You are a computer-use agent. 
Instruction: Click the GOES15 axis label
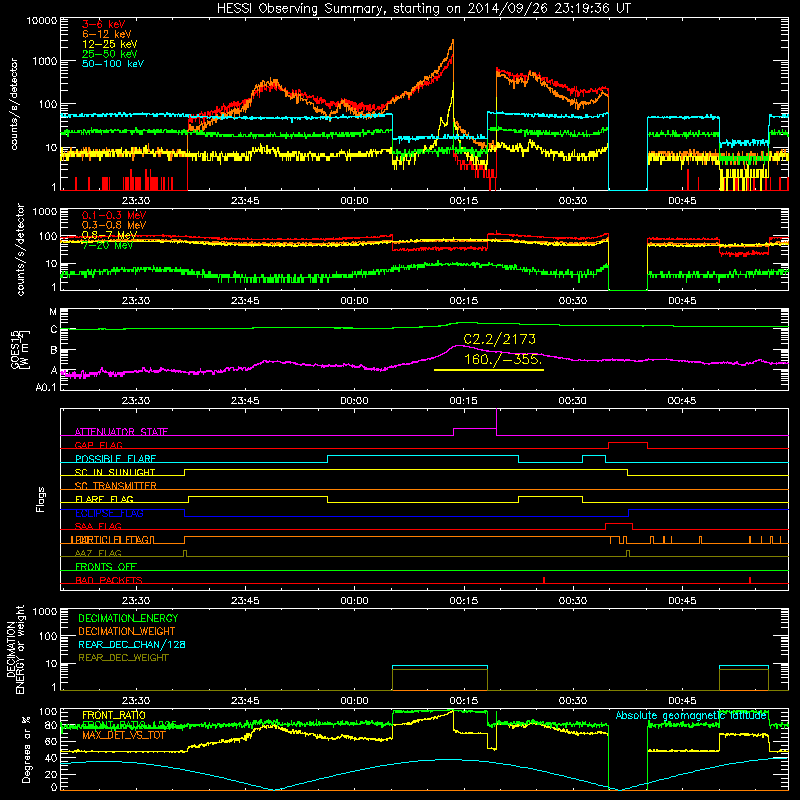click(x=16, y=350)
